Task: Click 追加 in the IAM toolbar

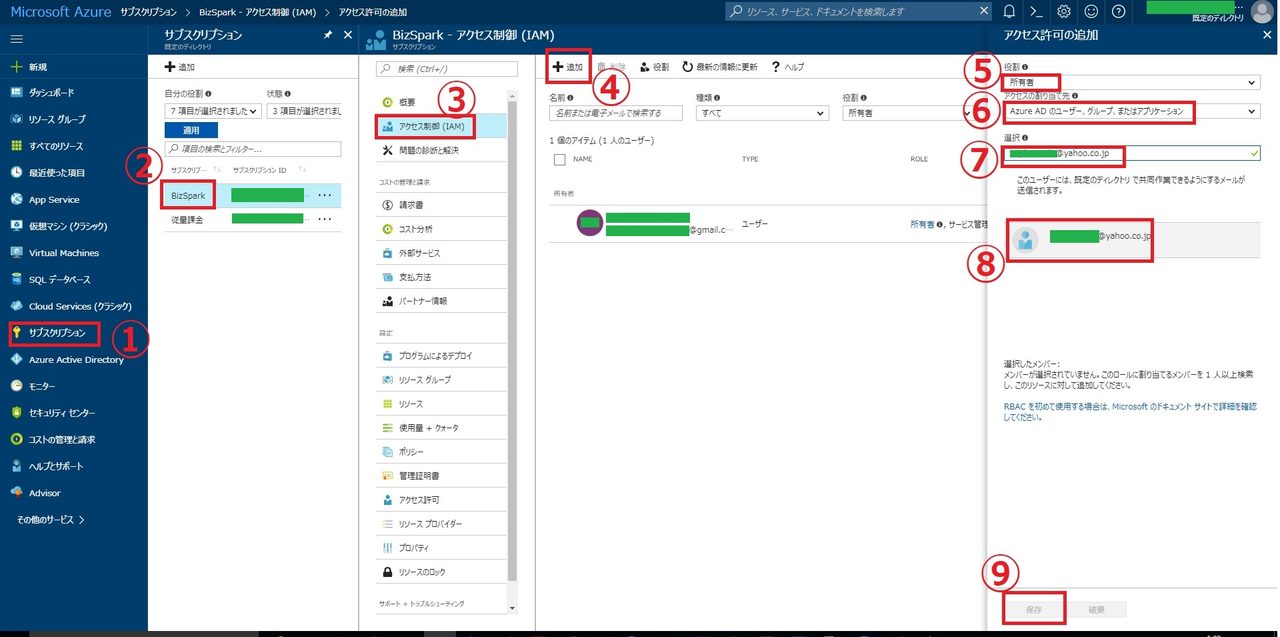Action: 568,67
